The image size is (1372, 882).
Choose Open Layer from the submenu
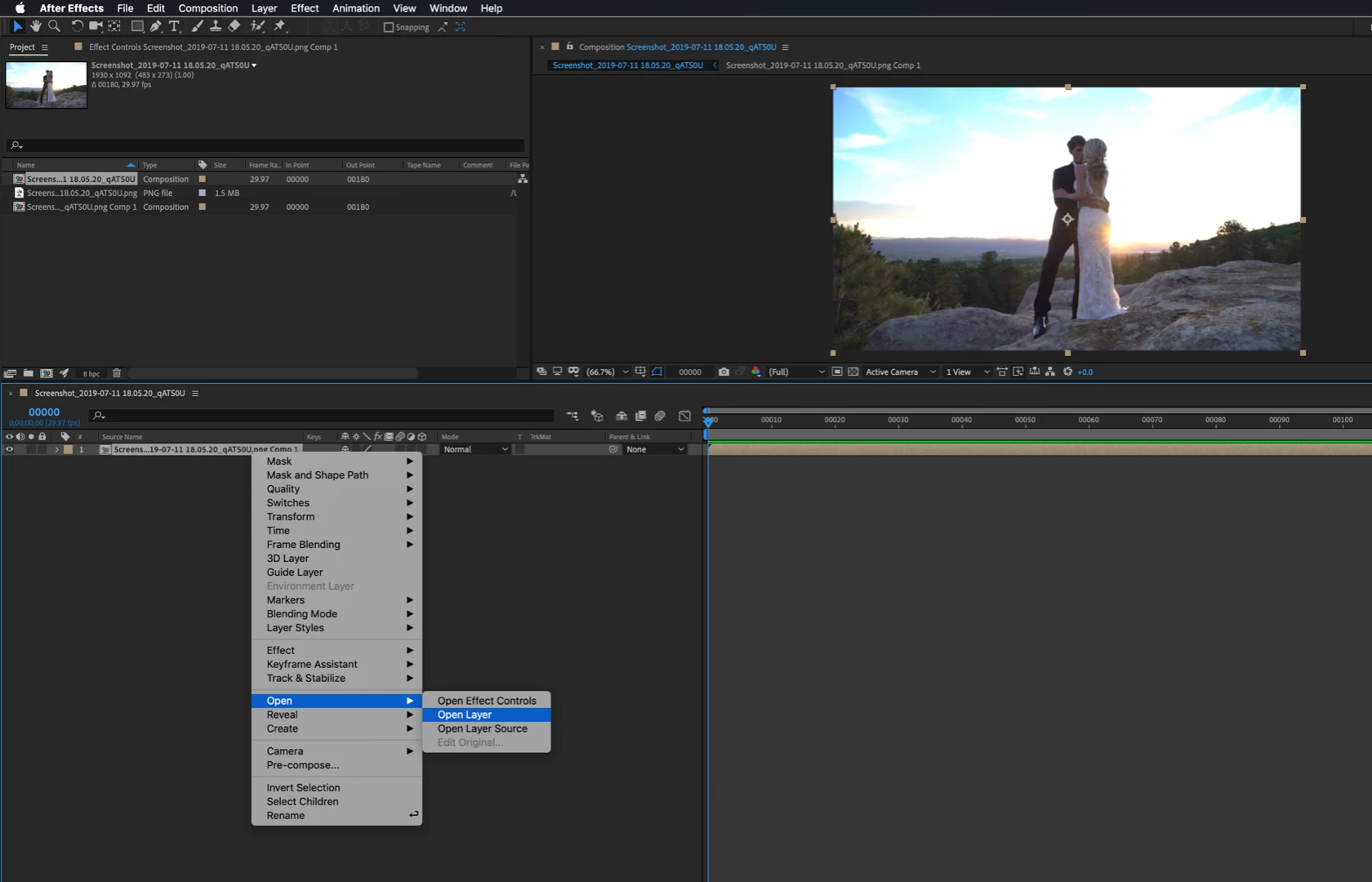(487, 715)
